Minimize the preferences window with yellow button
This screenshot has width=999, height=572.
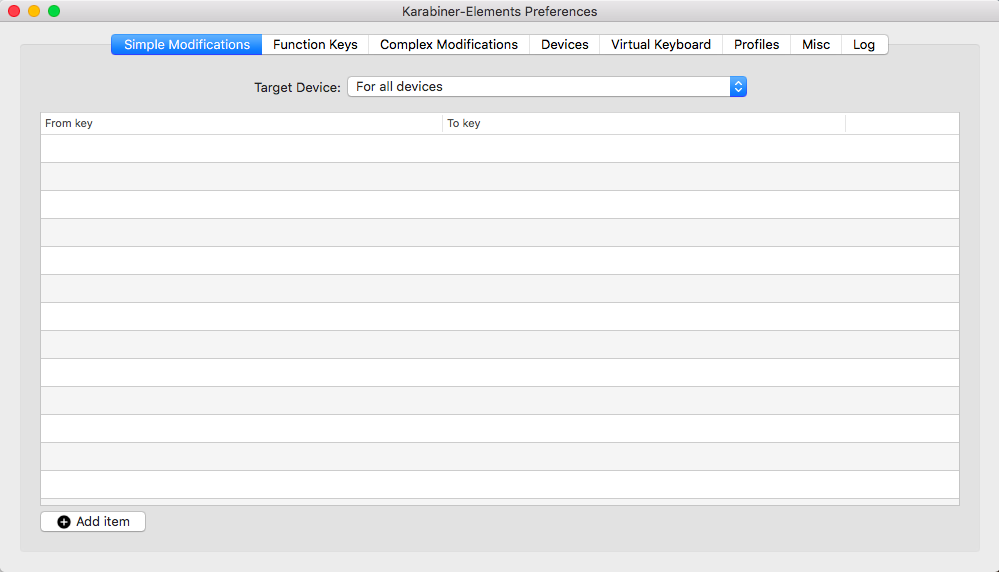[34, 11]
